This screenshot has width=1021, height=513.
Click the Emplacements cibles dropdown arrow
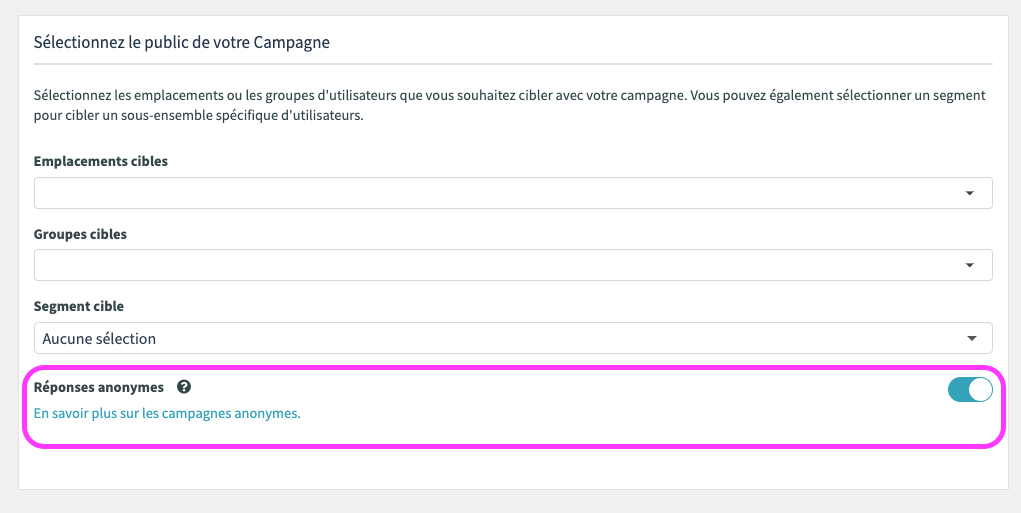tap(970, 193)
